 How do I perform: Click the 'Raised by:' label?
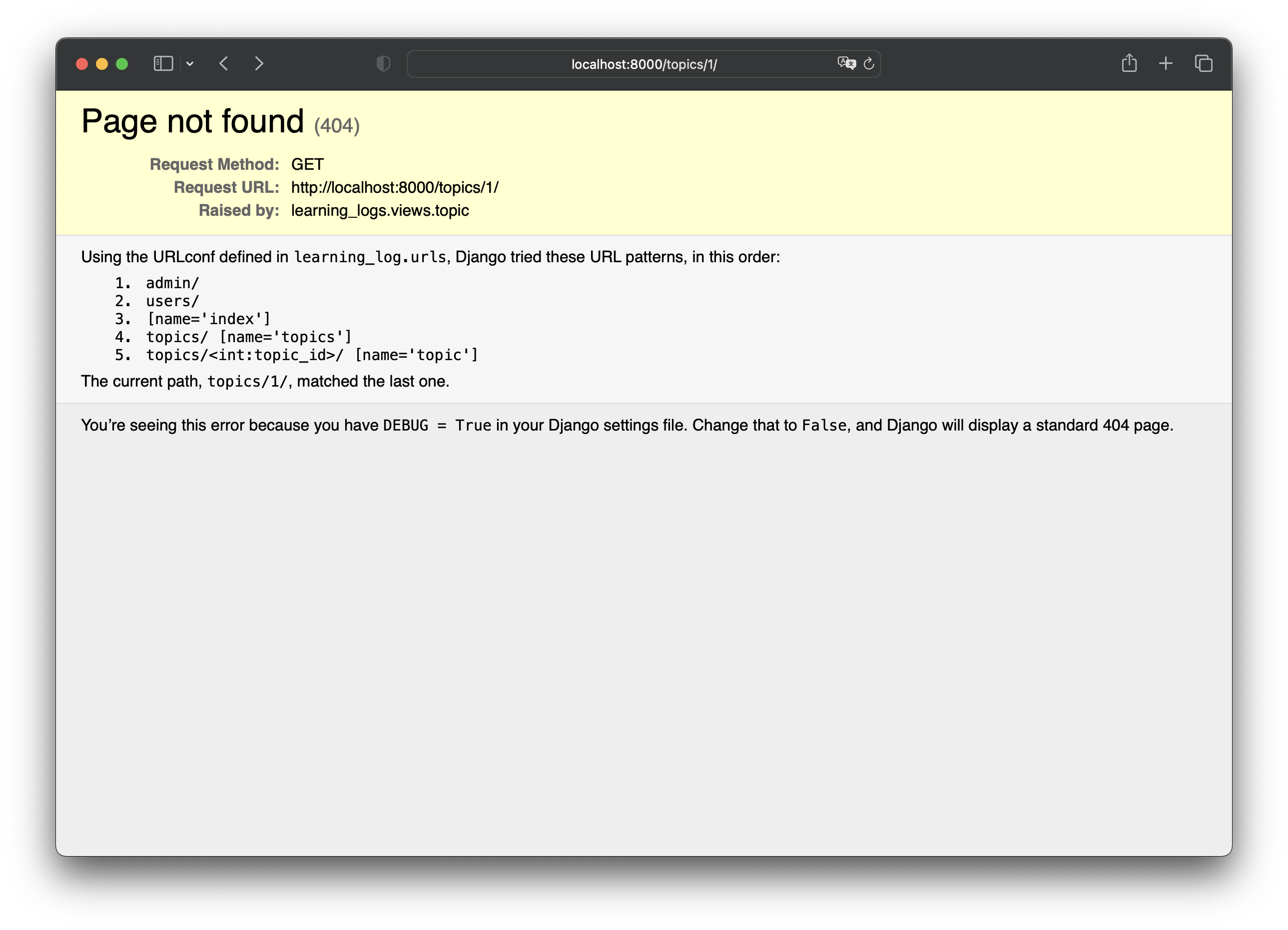238,210
